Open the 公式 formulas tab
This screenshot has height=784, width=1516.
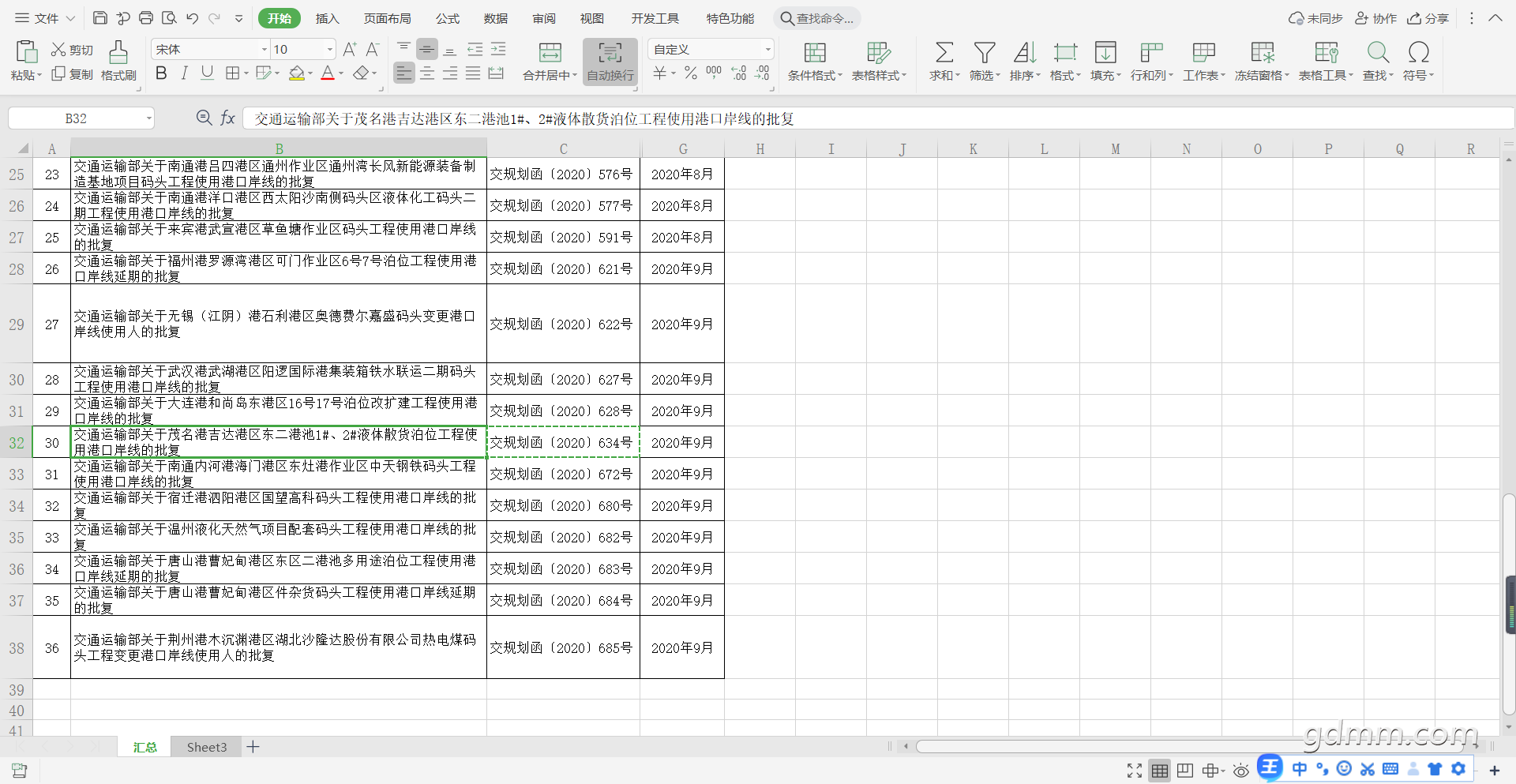pyautogui.click(x=448, y=18)
